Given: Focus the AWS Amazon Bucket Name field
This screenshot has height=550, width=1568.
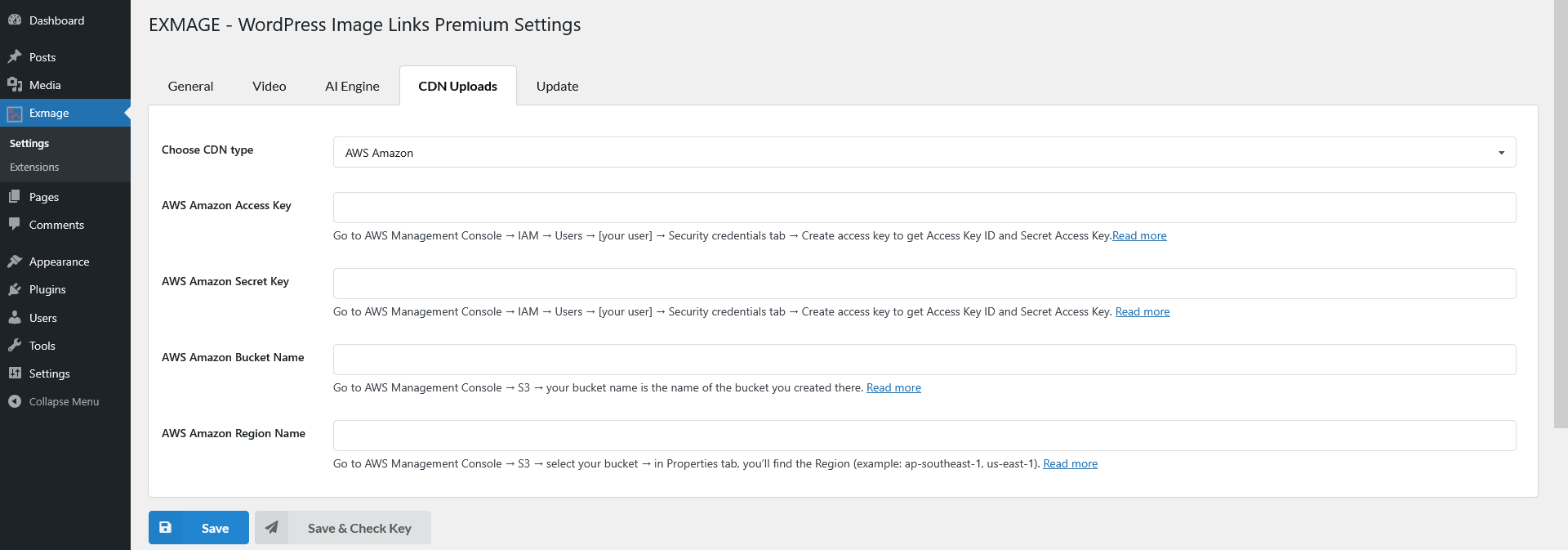Looking at the screenshot, I should (924, 360).
